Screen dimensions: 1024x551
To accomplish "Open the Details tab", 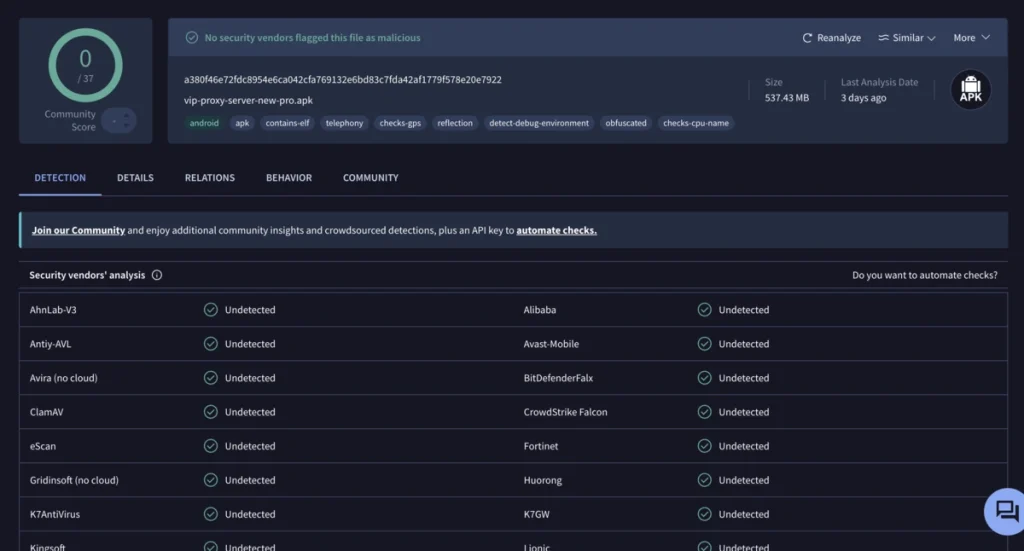I will (x=135, y=178).
